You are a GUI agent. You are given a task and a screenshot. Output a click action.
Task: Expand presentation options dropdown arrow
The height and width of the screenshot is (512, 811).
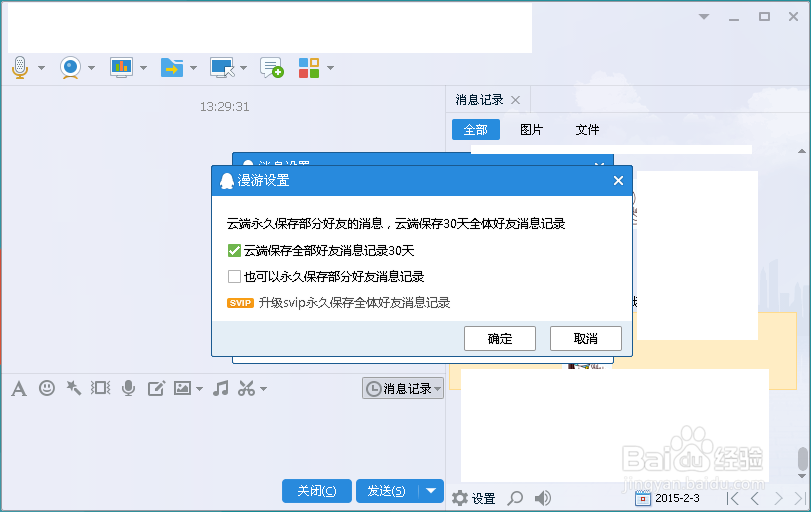point(143,68)
